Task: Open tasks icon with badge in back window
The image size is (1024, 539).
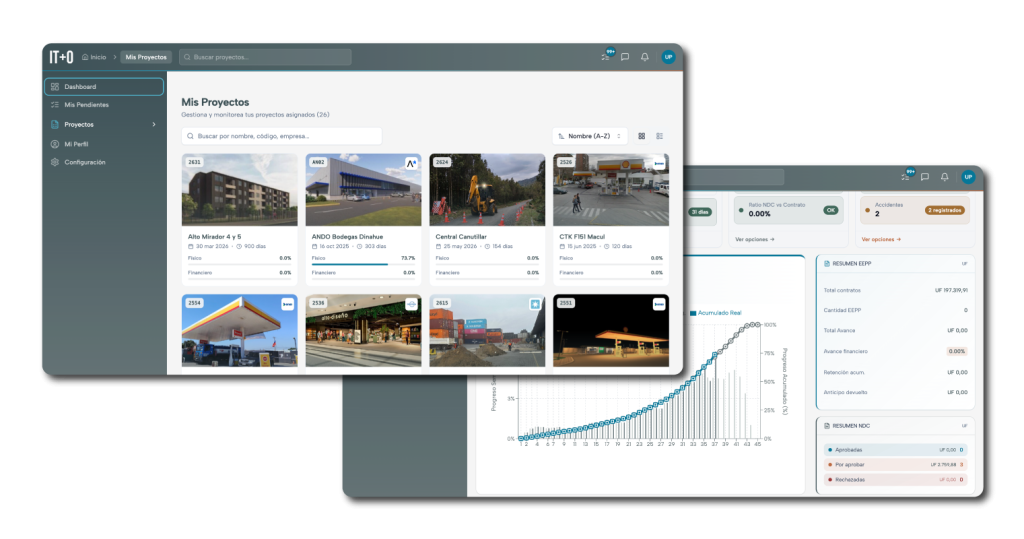Action: [906, 176]
